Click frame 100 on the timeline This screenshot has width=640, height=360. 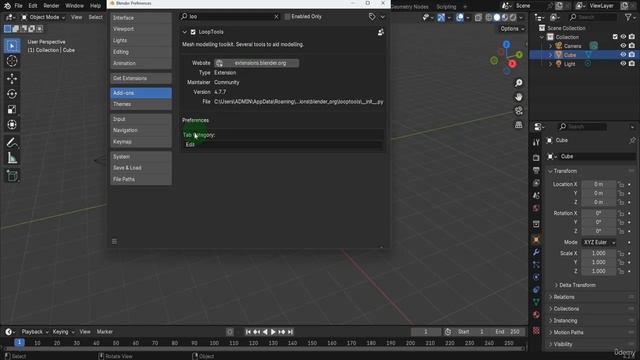point(214,343)
